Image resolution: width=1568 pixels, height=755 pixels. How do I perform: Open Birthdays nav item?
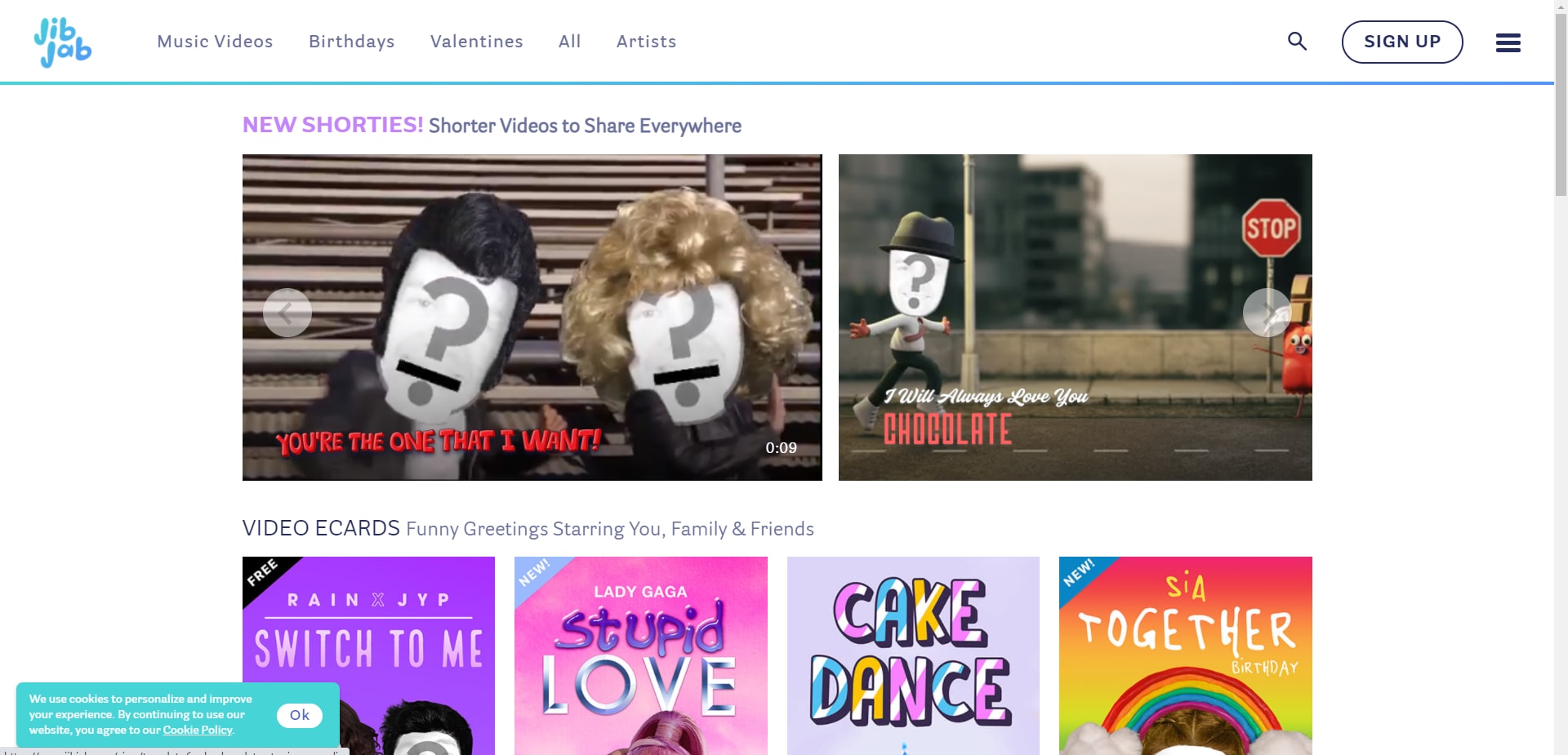(352, 42)
